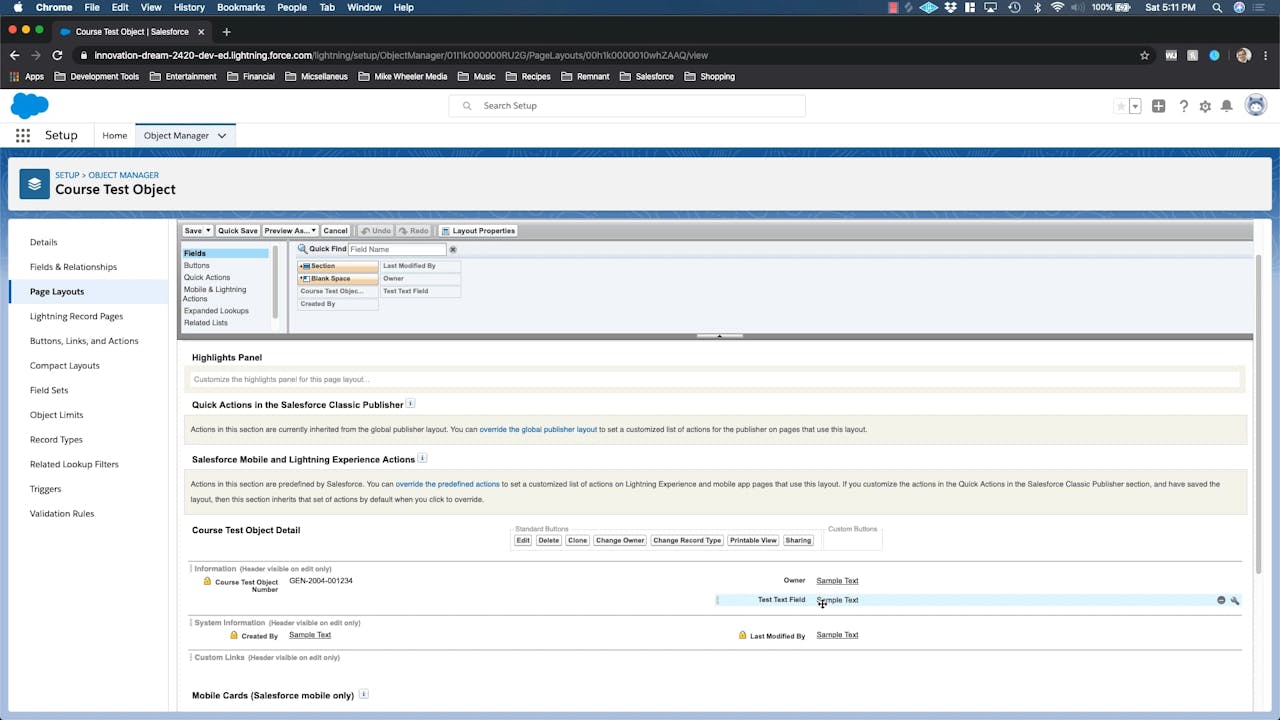Follow the override the global publisher layout link

coord(538,429)
